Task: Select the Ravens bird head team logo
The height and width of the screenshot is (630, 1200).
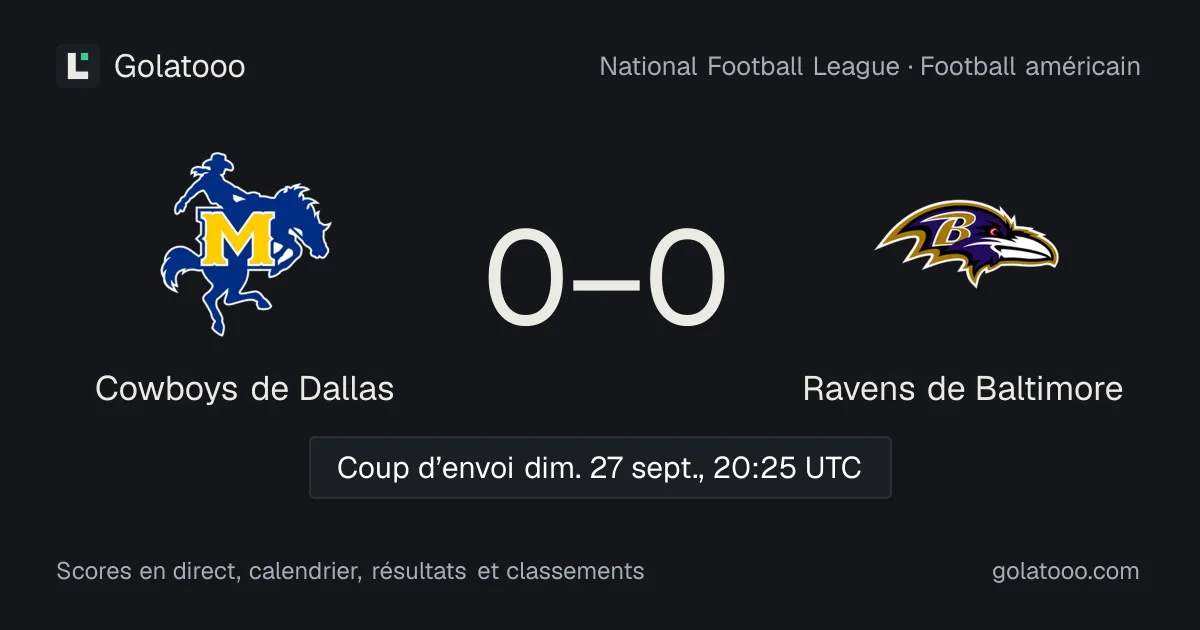Action: pos(966,243)
